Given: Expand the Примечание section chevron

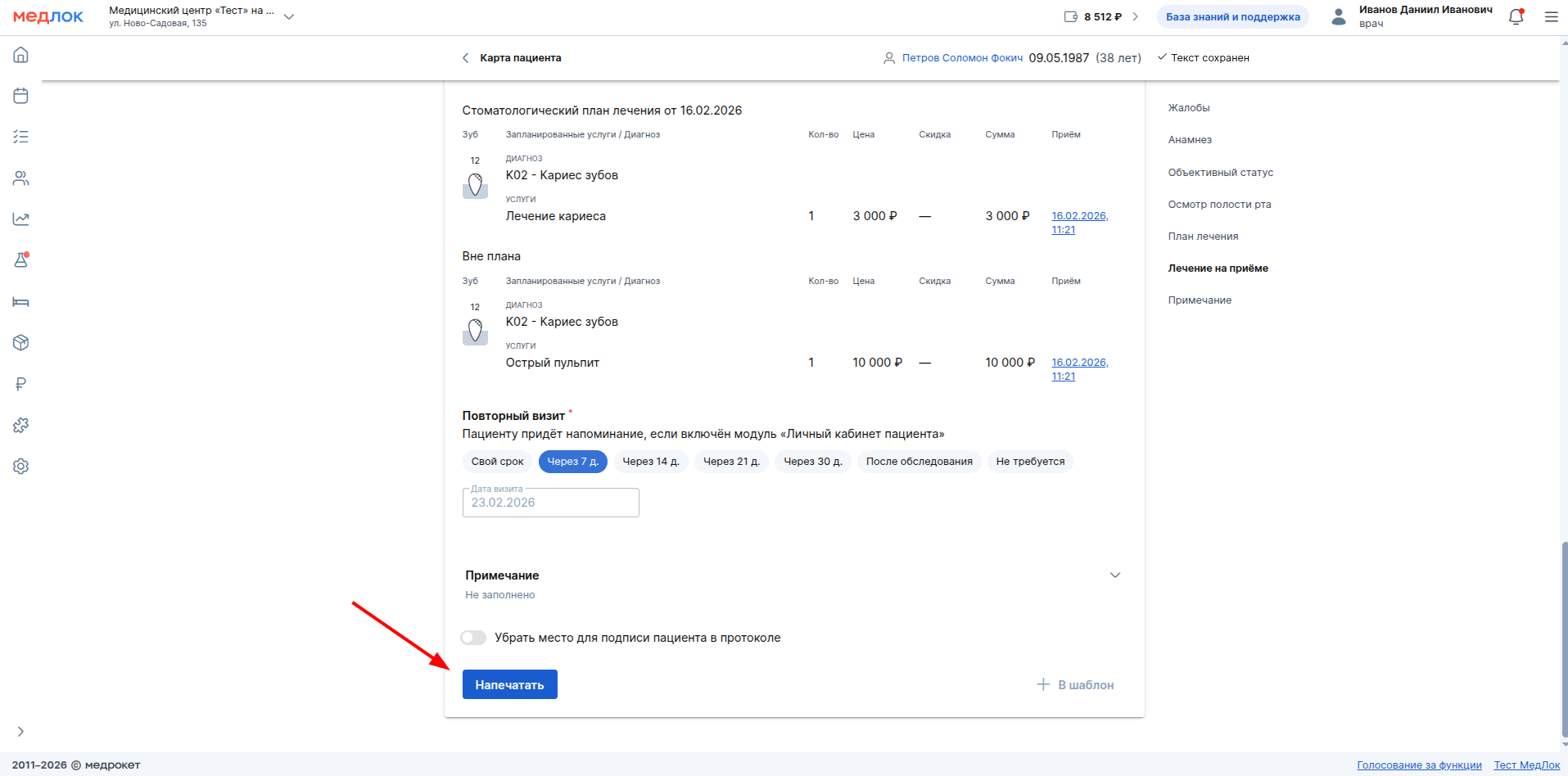Looking at the screenshot, I should click(x=1114, y=575).
